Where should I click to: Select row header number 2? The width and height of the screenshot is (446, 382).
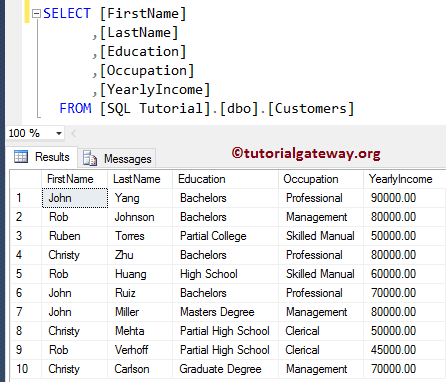[x=26, y=217]
